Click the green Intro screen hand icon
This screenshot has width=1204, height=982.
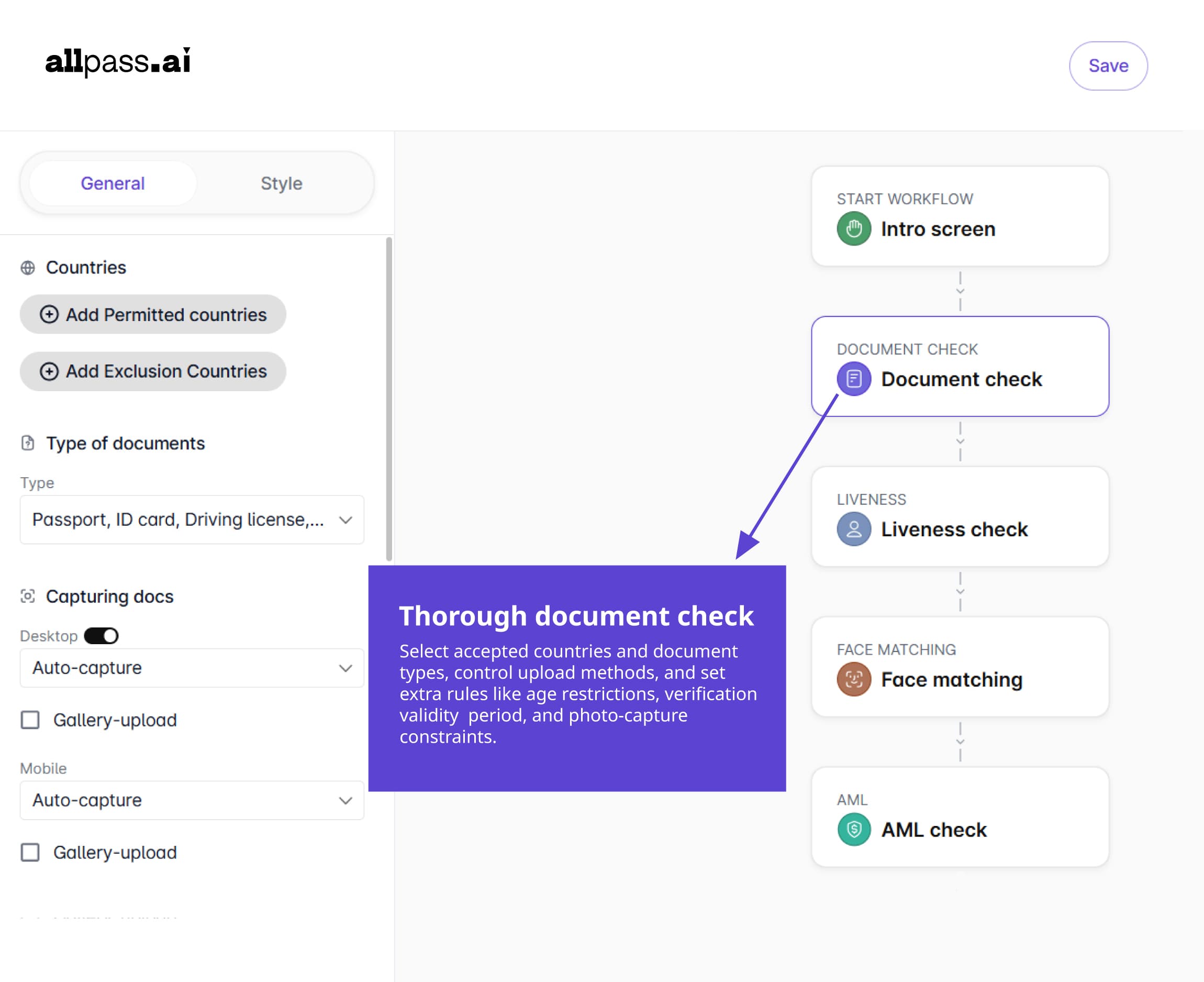854,228
